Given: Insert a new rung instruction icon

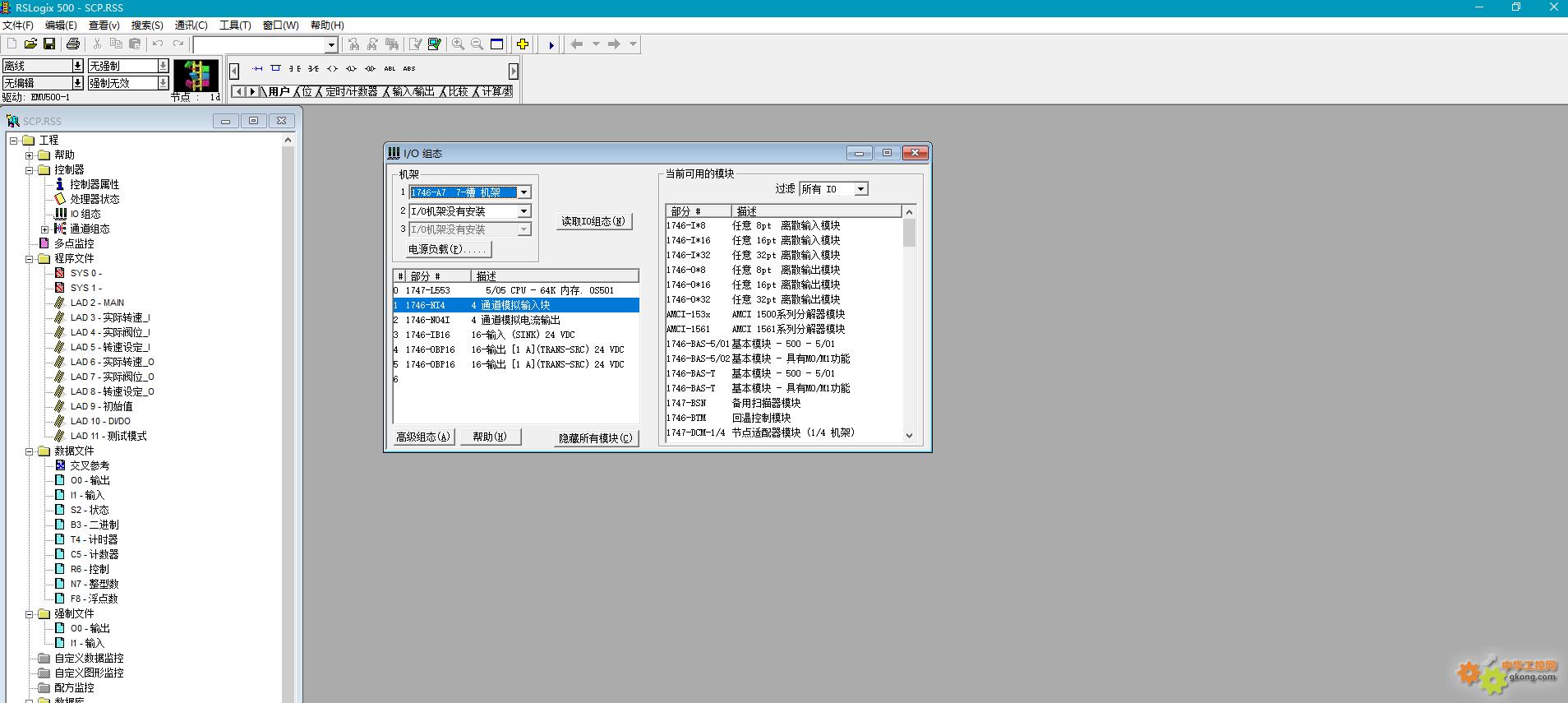Looking at the screenshot, I should pos(257,68).
